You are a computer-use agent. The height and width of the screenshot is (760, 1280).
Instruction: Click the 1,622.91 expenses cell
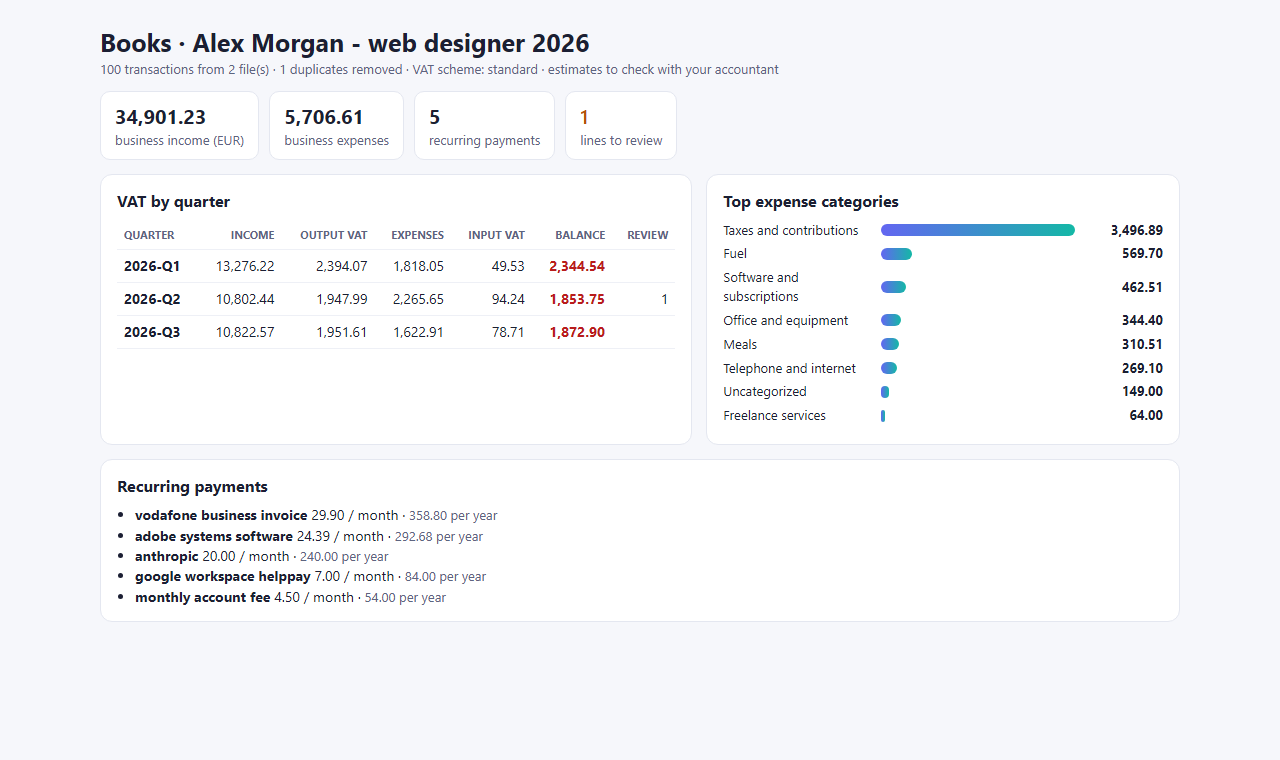click(x=418, y=332)
